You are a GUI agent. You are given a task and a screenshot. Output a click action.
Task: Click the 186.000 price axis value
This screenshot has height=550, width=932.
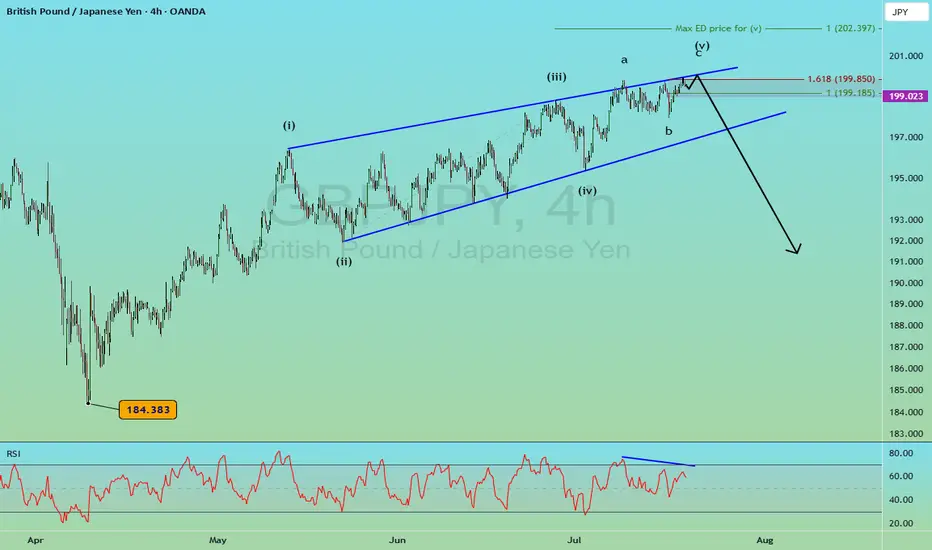pyautogui.click(x=906, y=369)
